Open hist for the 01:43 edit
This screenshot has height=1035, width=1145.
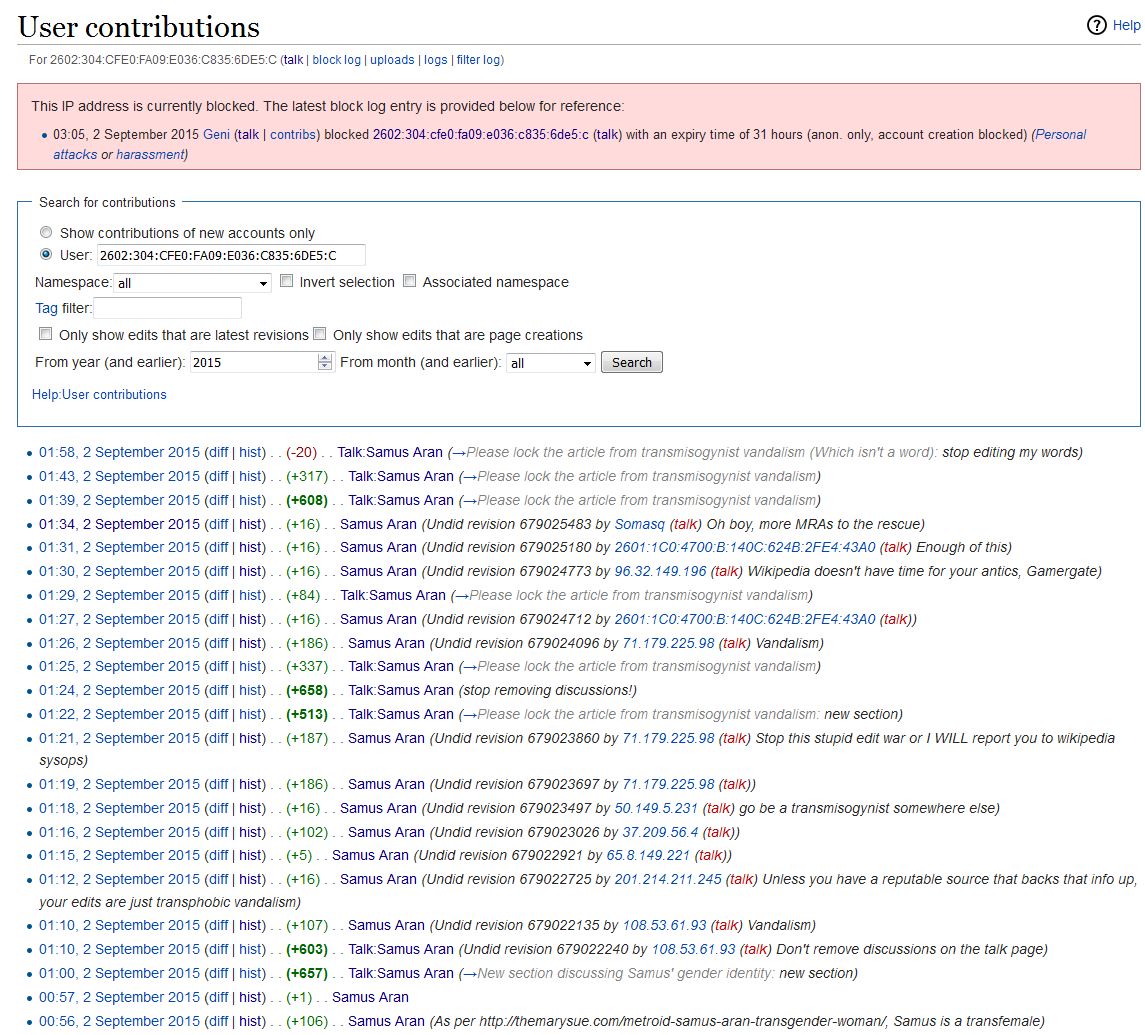pos(250,476)
